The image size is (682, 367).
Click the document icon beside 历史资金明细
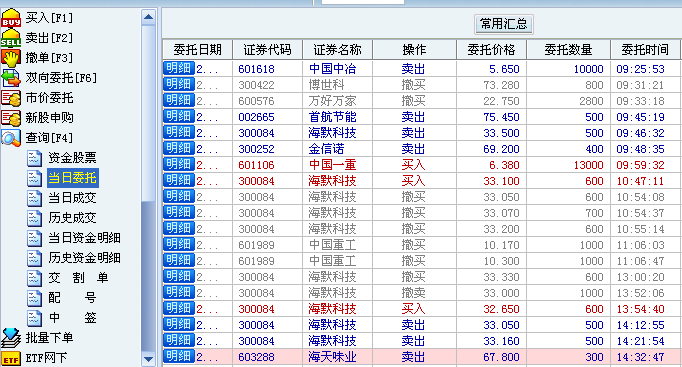(34, 258)
